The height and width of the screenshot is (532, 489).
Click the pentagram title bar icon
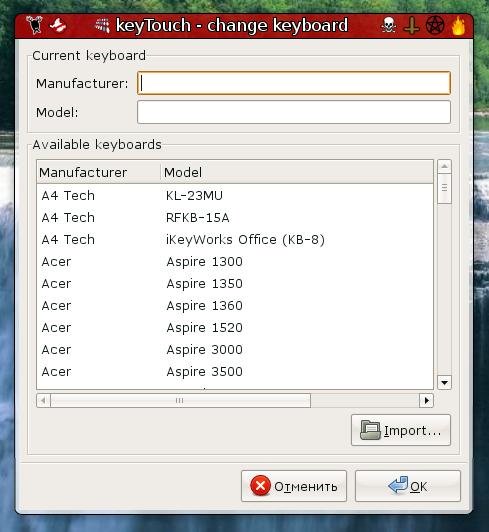pyautogui.click(x=435, y=25)
